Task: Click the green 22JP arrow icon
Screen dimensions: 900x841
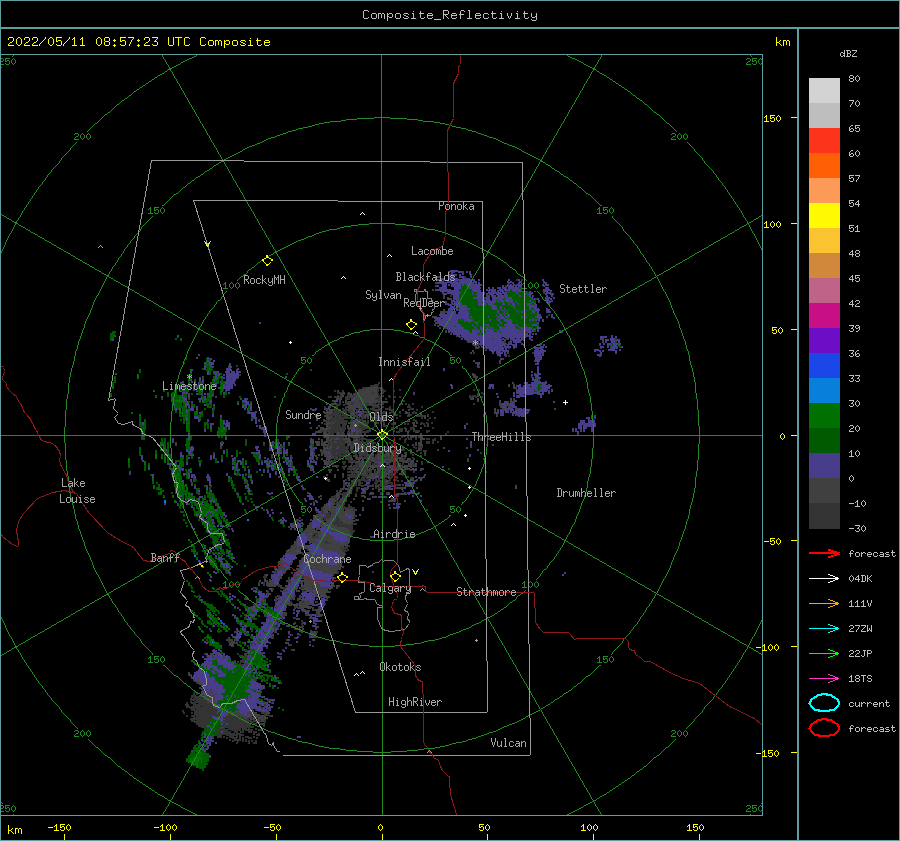Action: [x=824, y=653]
